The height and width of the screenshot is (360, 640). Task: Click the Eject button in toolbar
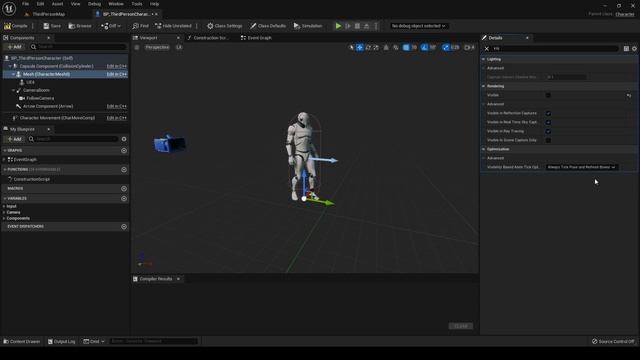coord(367,26)
